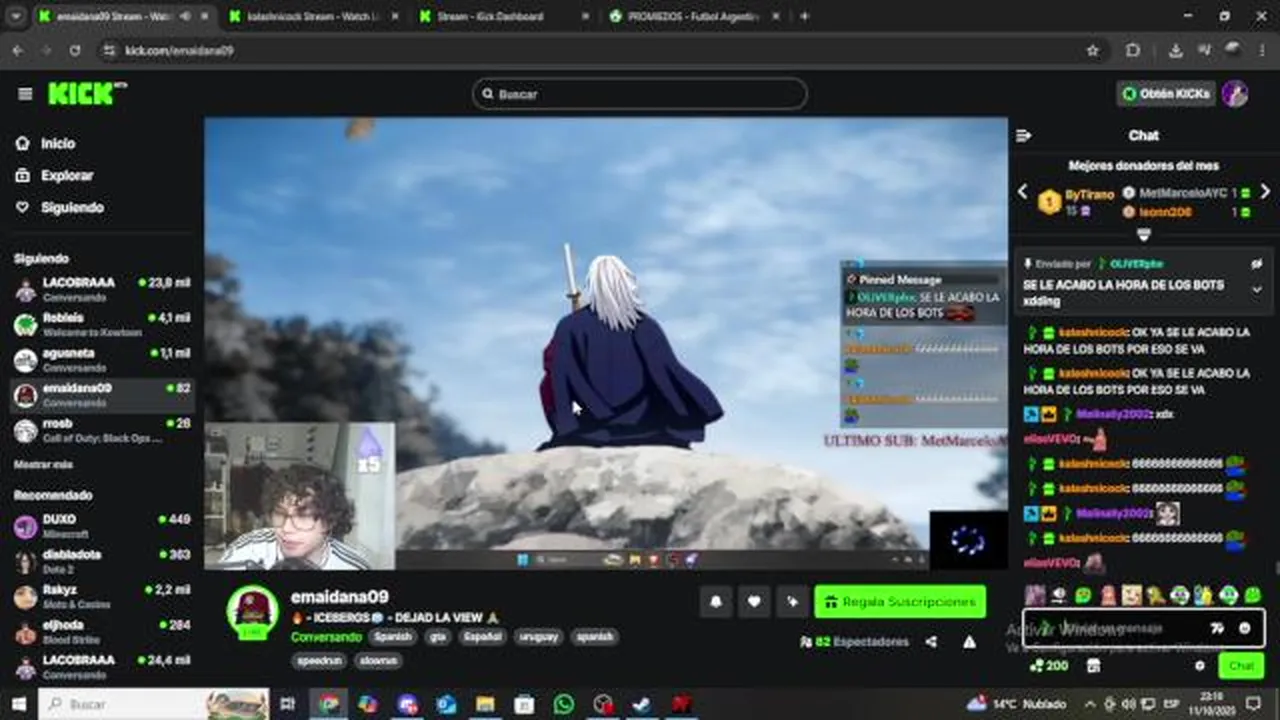Screen dimensions: 1280x720
Task: Click the speedrun tag
Action: (318, 660)
